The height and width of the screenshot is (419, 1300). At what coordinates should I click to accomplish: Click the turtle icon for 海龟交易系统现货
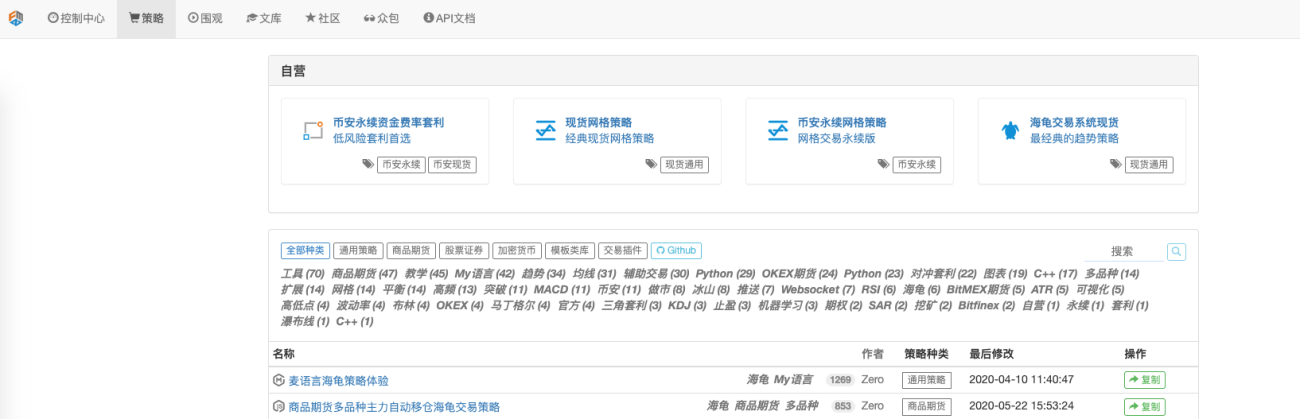[1010, 131]
